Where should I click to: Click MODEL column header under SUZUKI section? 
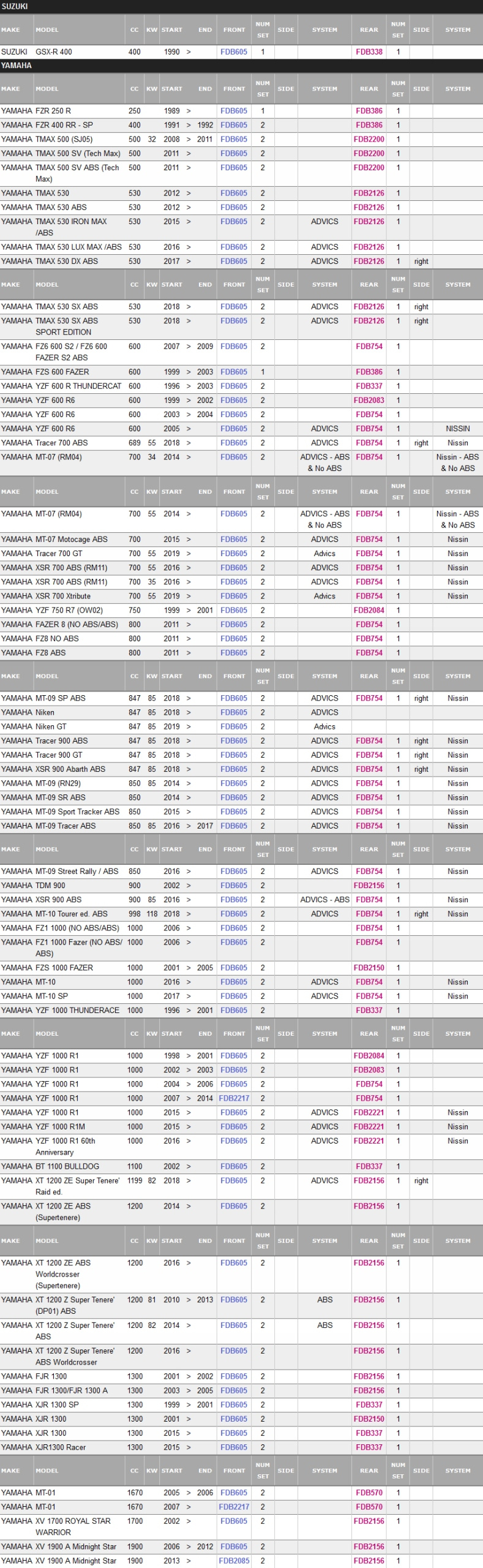[47, 29]
